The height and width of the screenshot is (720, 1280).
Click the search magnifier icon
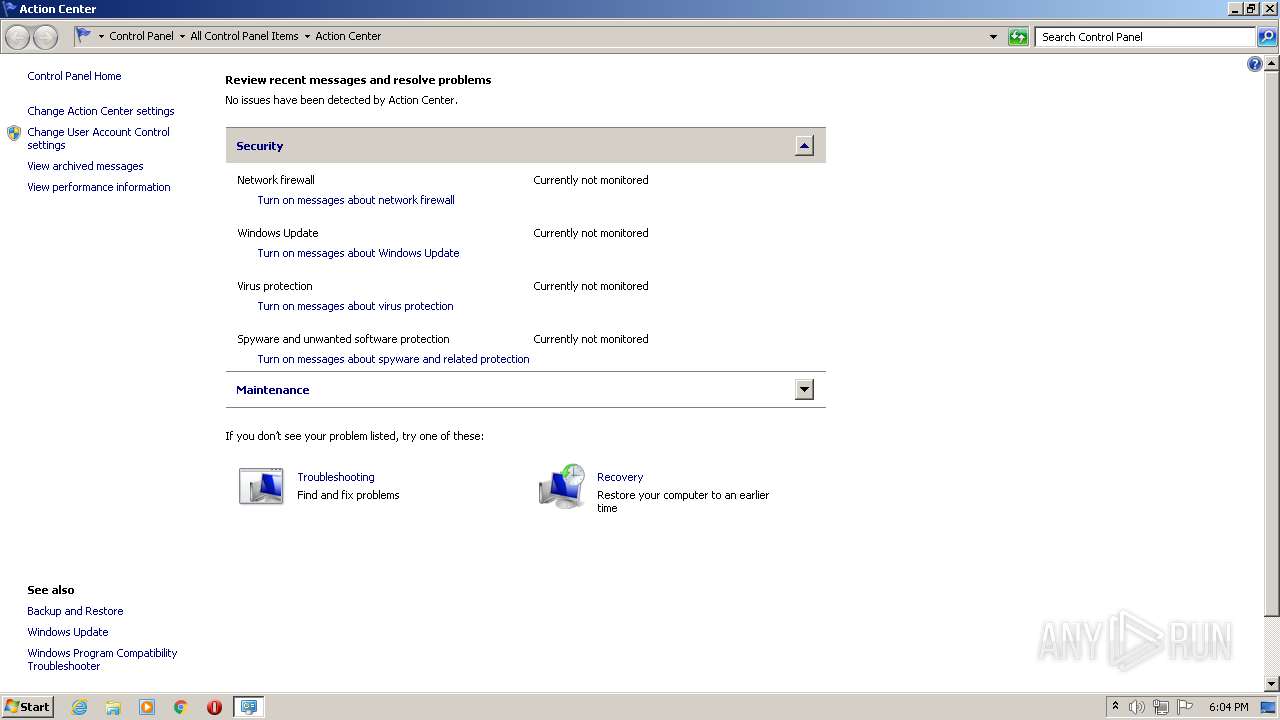[x=1267, y=37]
